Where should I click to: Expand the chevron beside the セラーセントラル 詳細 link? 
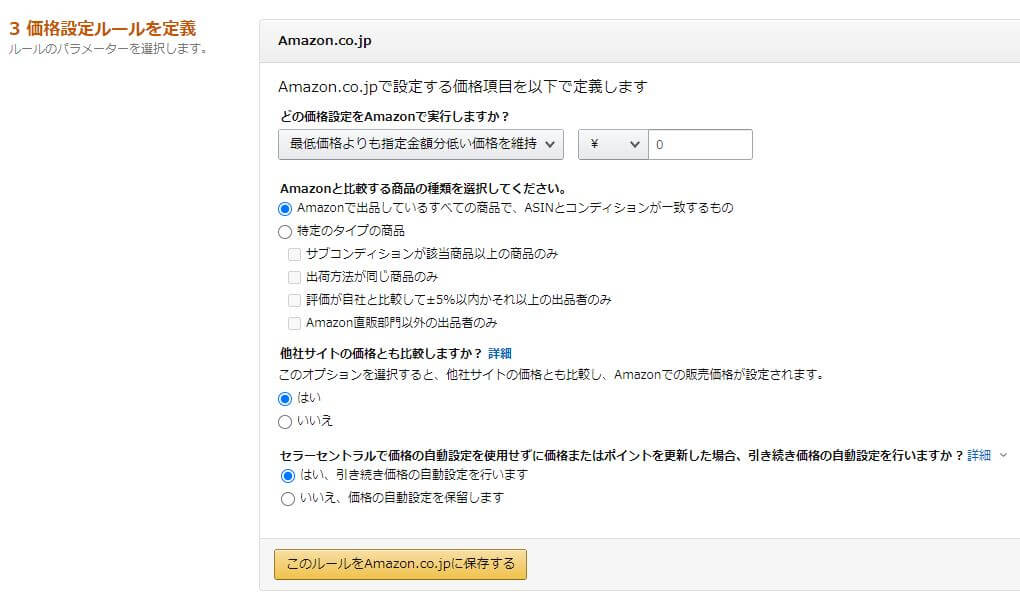point(1003,455)
